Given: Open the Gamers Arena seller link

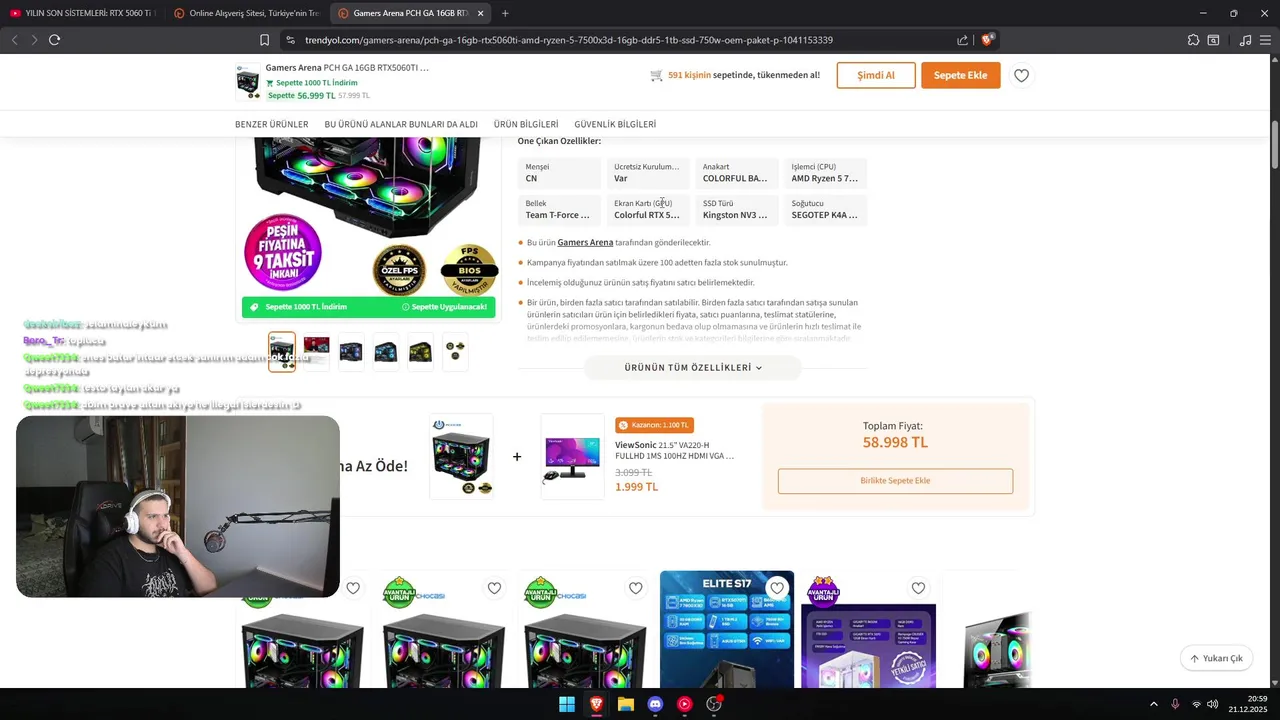Looking at the screenshot, I should 585,242.
